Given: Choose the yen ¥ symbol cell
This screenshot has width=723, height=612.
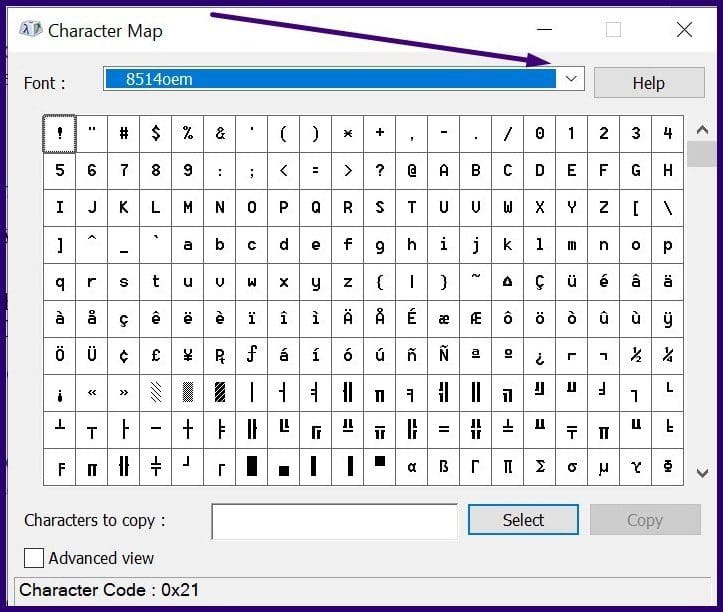Looking at the screenshot, I should [x=188, y=355].
